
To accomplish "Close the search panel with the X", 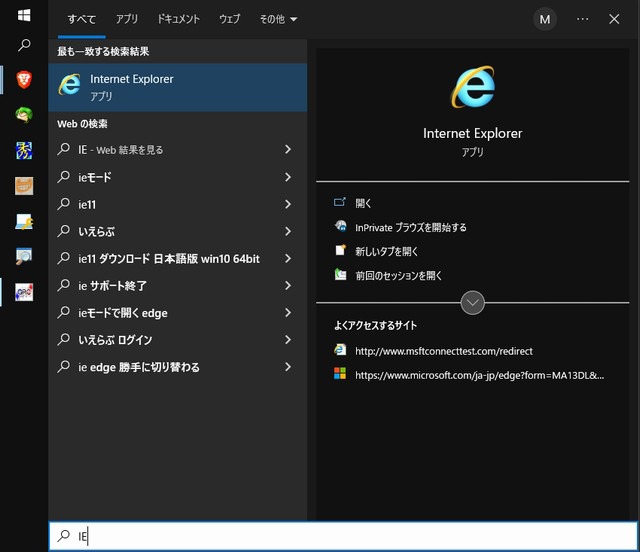I will (614, 19).
